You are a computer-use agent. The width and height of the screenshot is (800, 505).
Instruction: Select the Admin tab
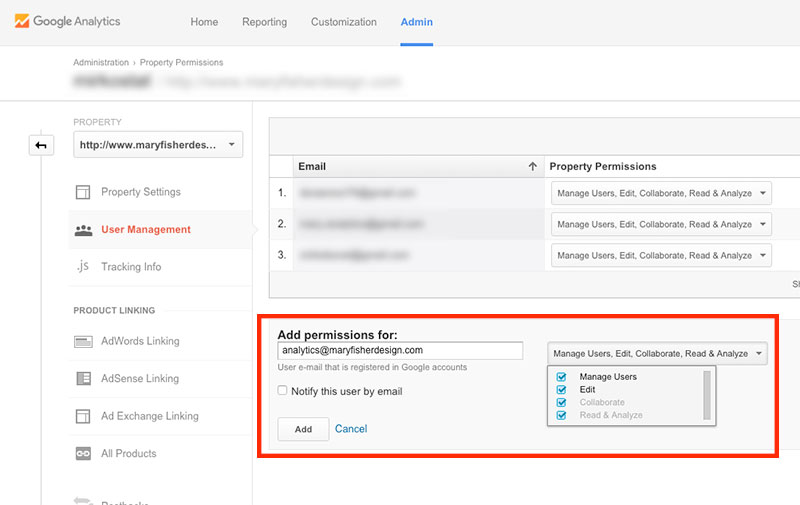[416, 22]
